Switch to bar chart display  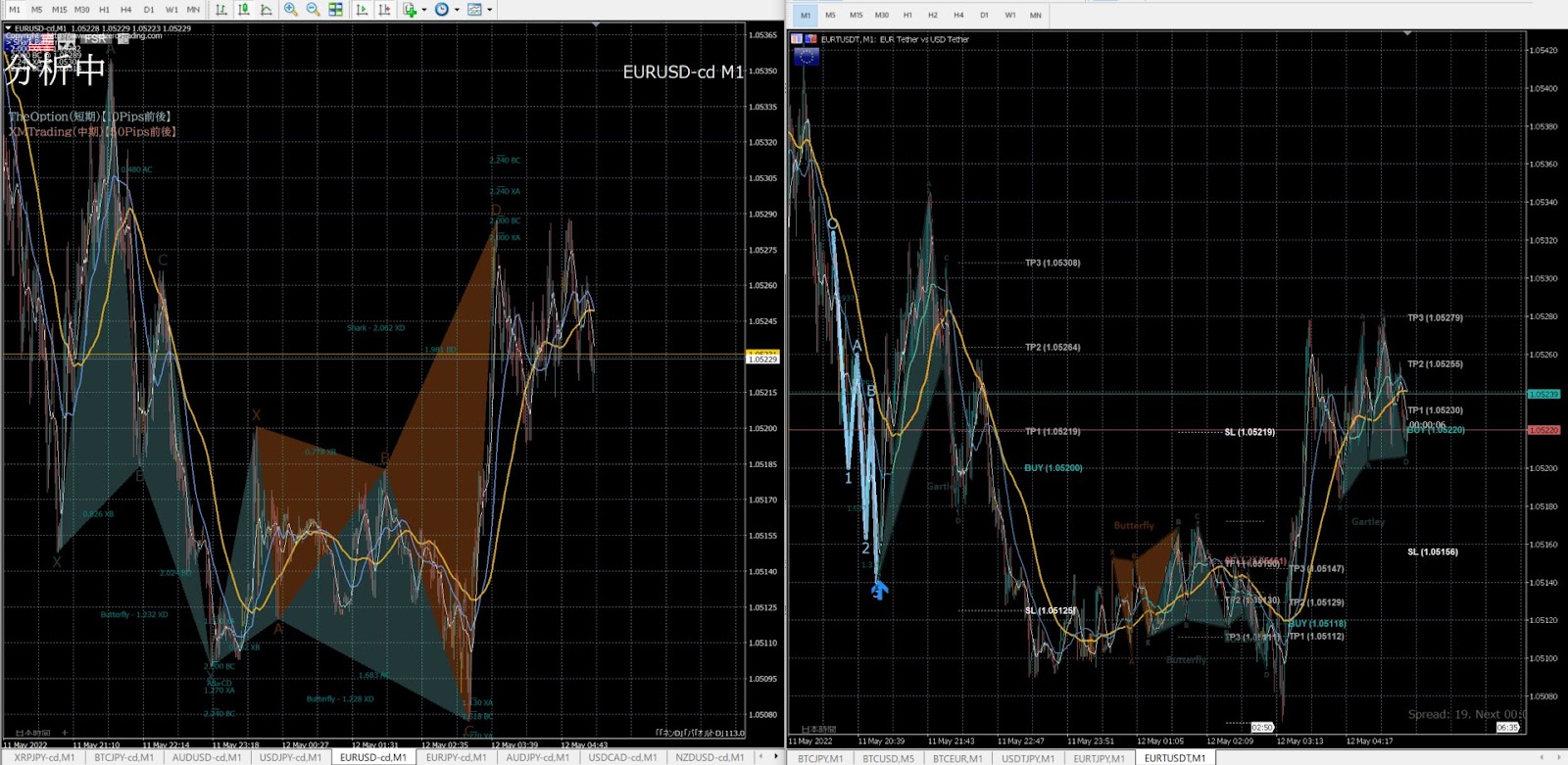(221, 10)
